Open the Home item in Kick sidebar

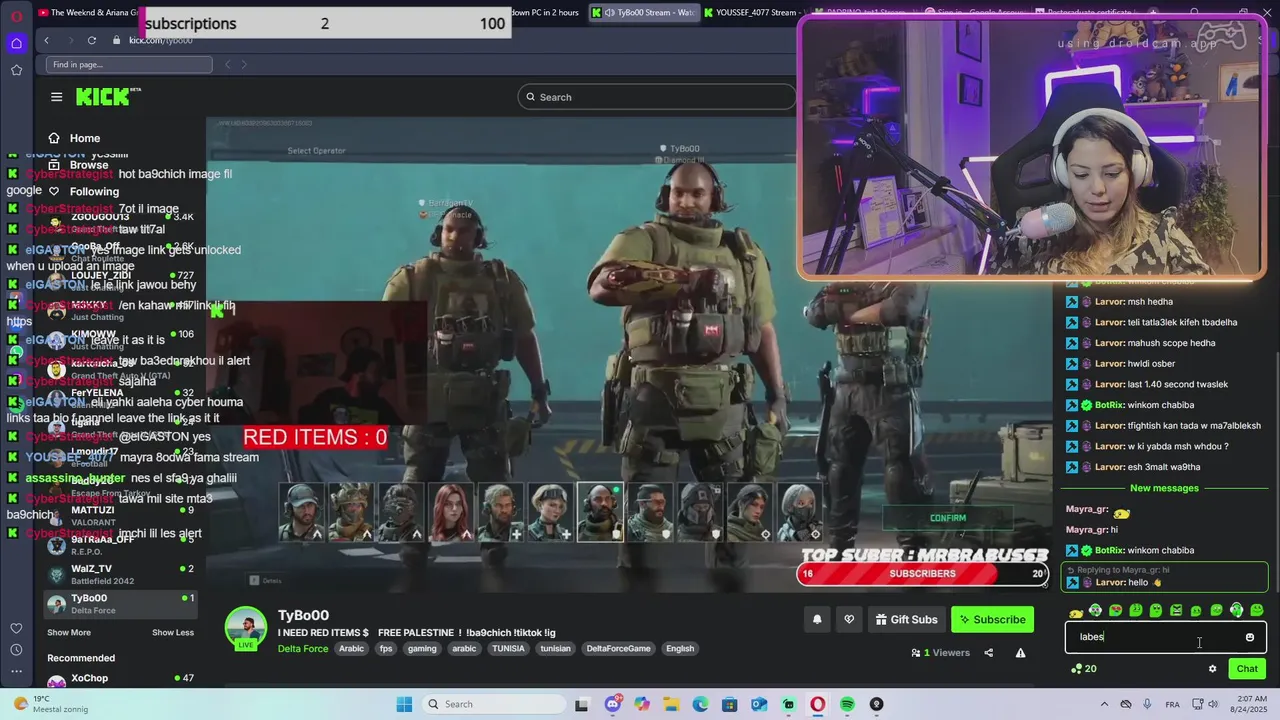(x=84, y=138)
